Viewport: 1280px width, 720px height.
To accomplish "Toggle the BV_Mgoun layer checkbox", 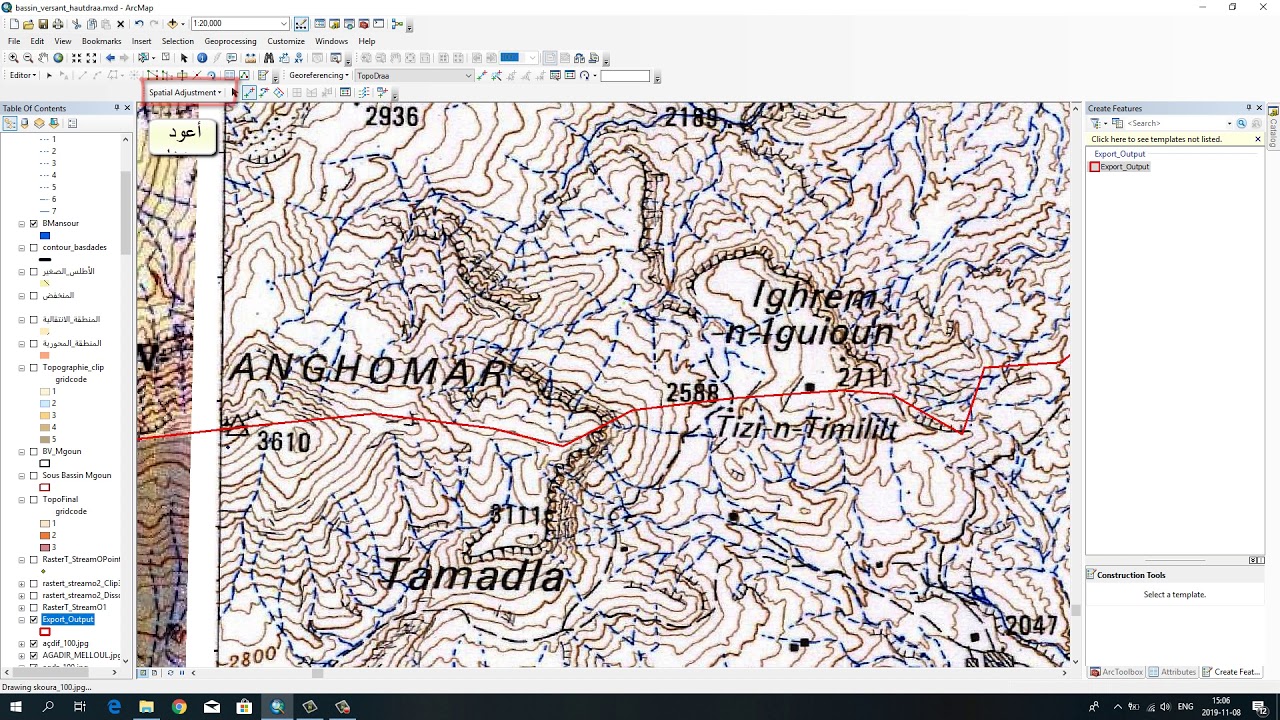I will point(34,452).
